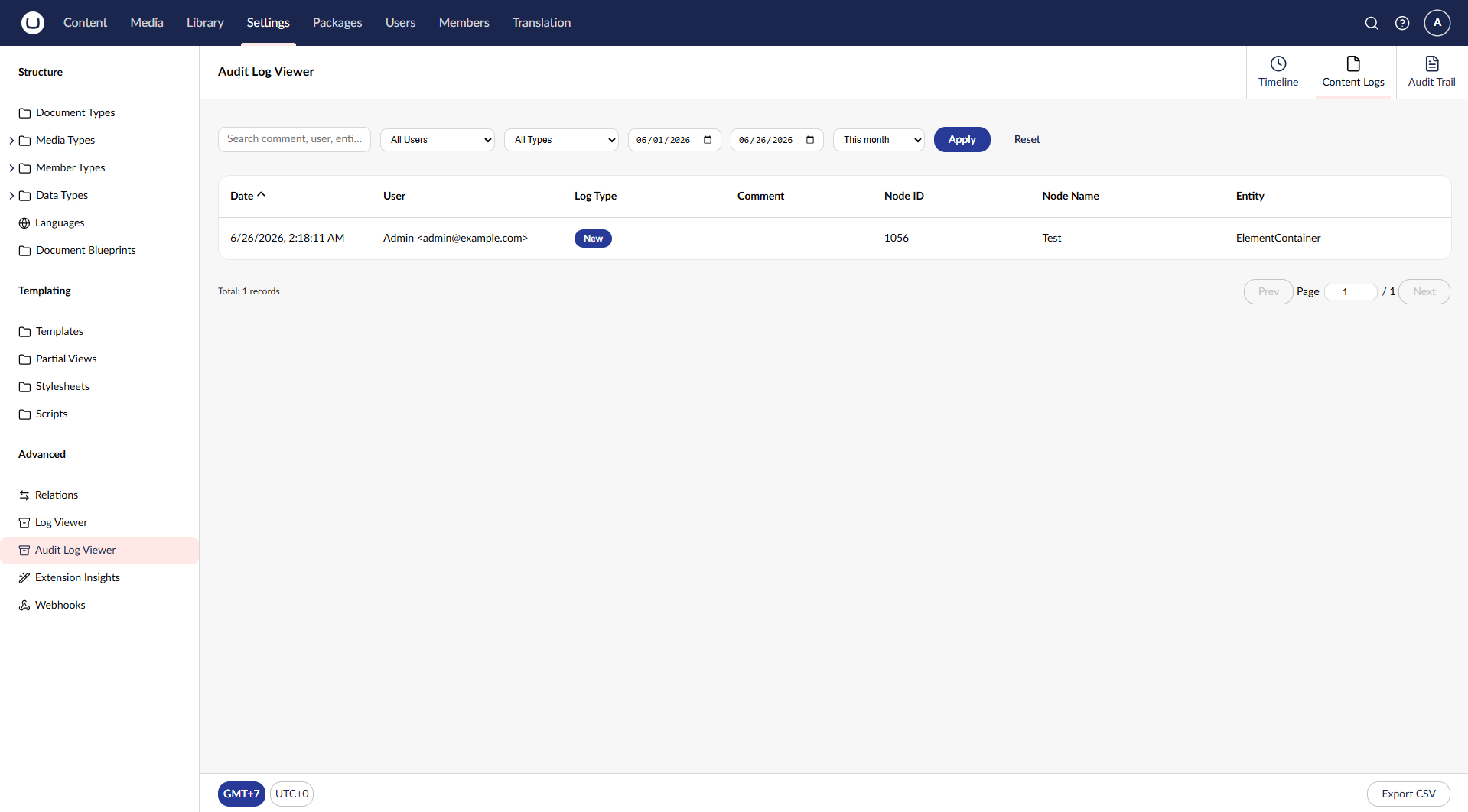Click the Apply button

point(962,140)
